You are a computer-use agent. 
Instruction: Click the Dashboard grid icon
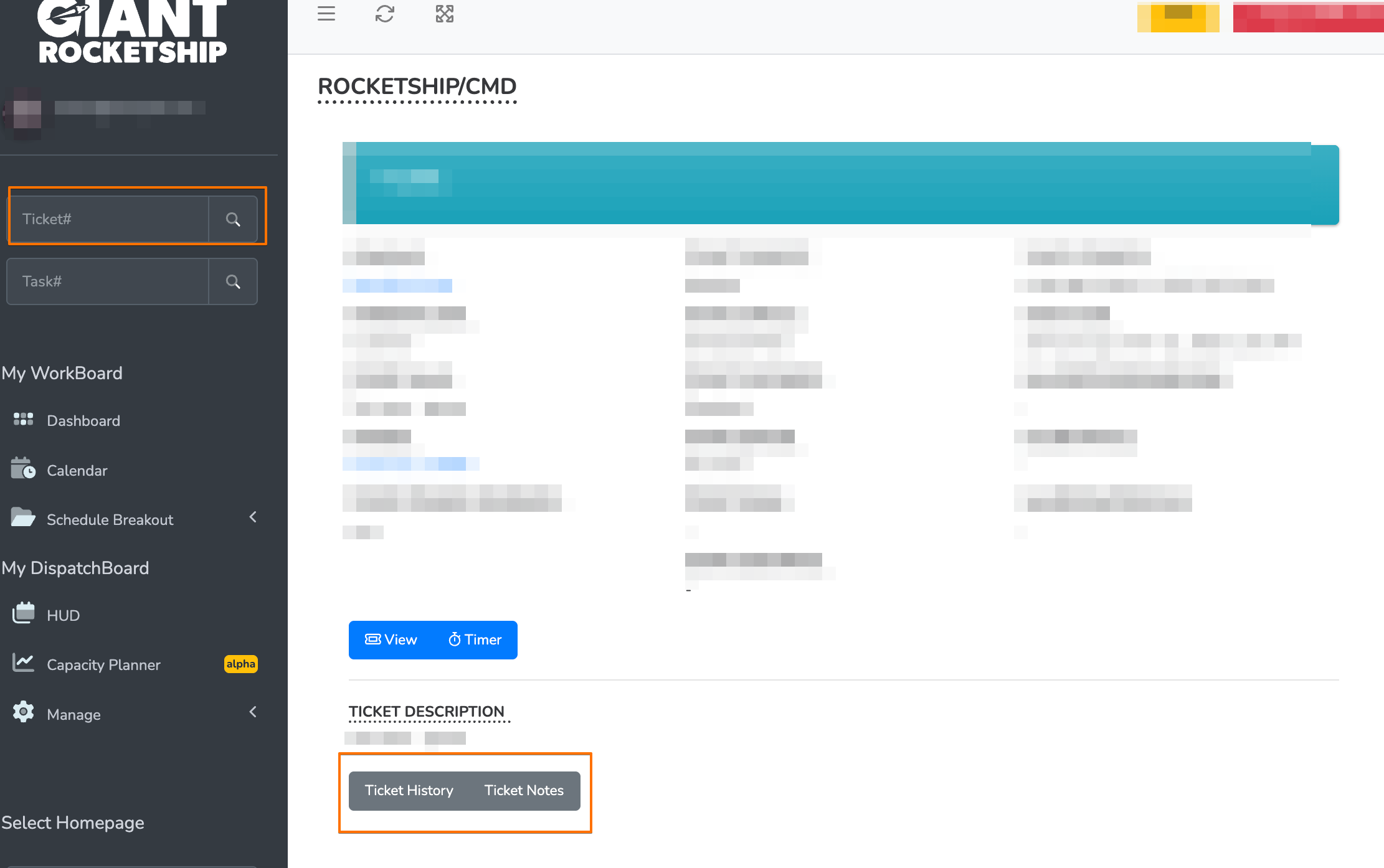[23, 420]
